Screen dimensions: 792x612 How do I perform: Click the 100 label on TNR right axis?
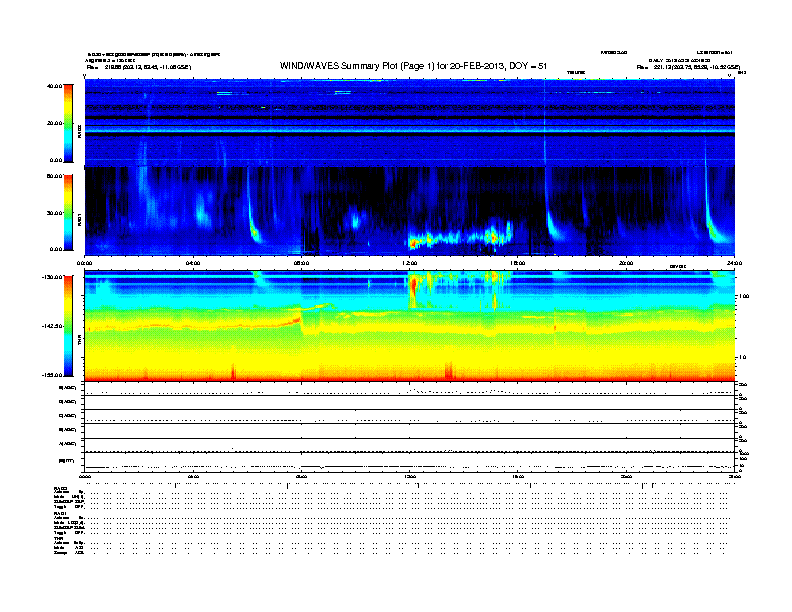(744, 296)
